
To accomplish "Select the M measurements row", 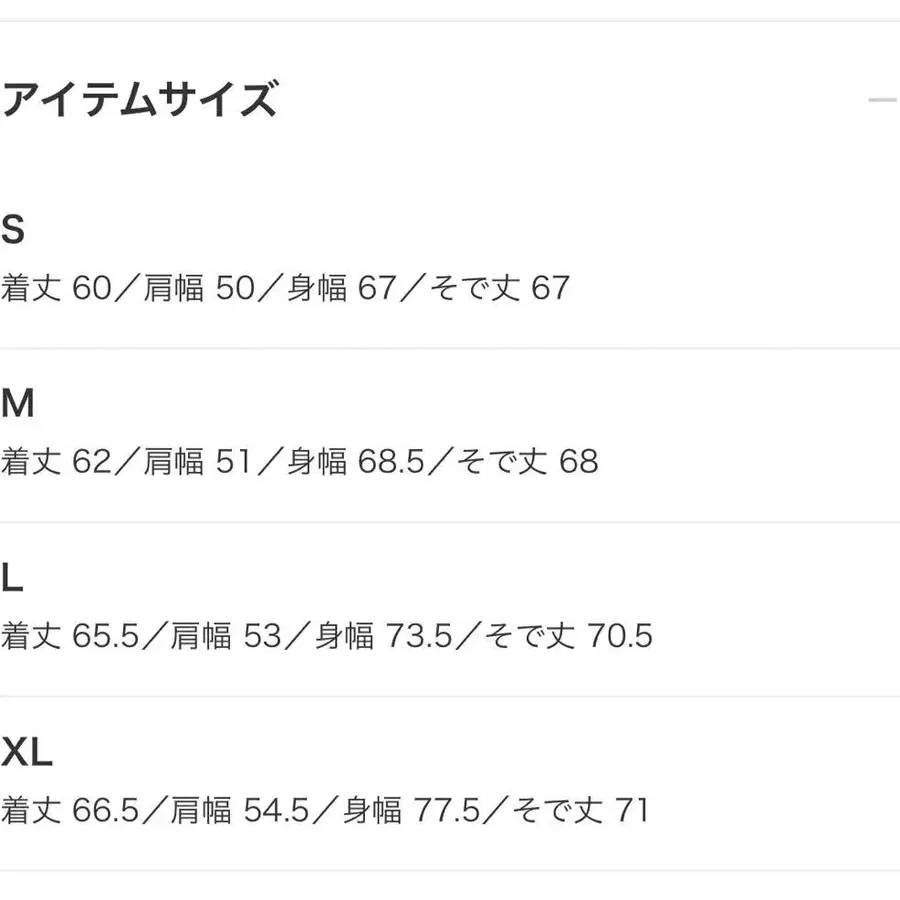I will pyautogui.click(x=300, y=462).
